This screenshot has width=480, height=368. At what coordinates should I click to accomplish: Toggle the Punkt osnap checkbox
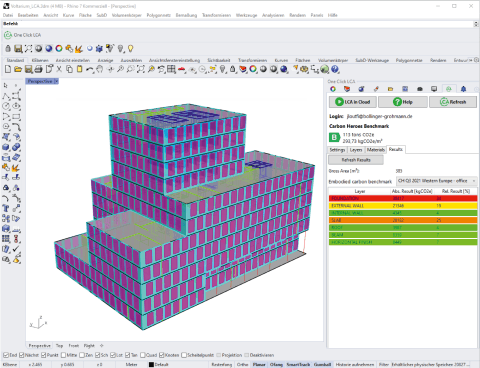(x=43, y=355)
